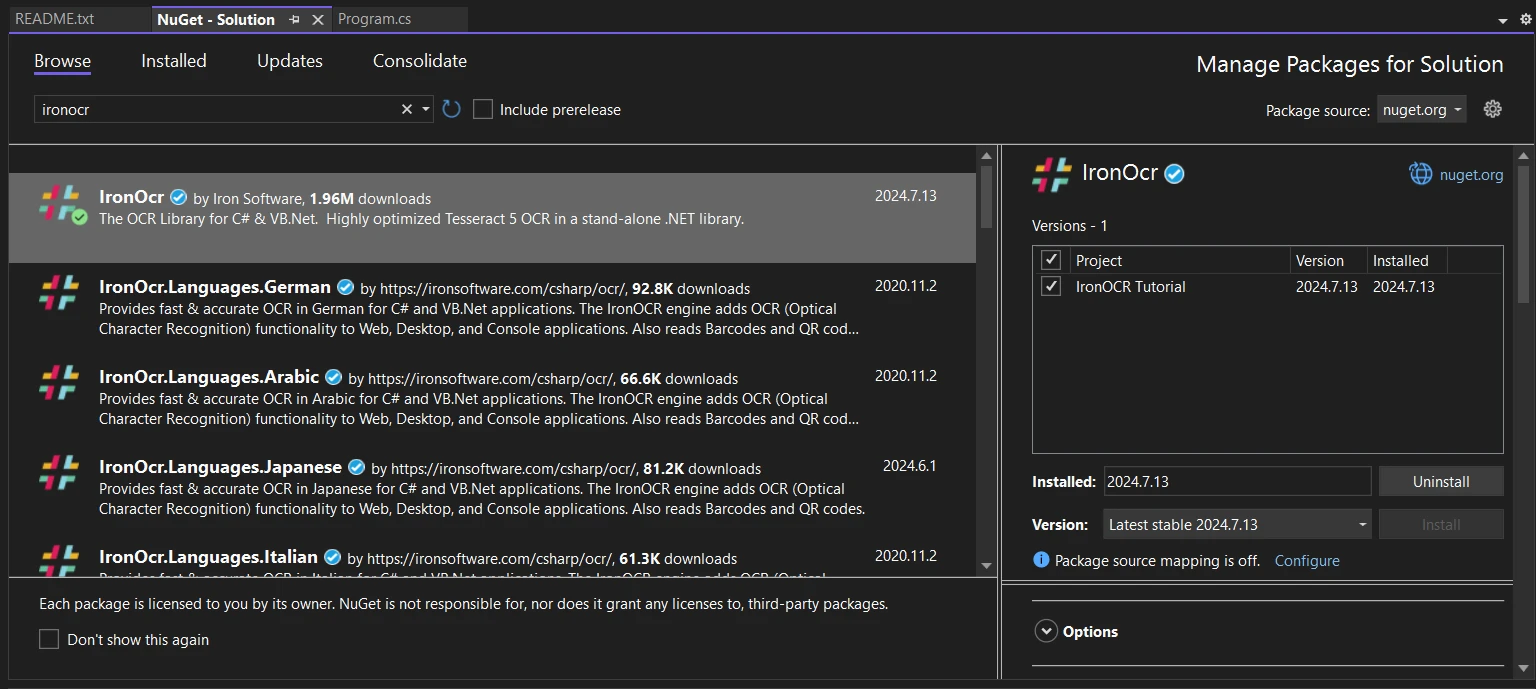Open the Package source dropdown
Viewport: 1536px width, 689px height.
coord(1421,109)
